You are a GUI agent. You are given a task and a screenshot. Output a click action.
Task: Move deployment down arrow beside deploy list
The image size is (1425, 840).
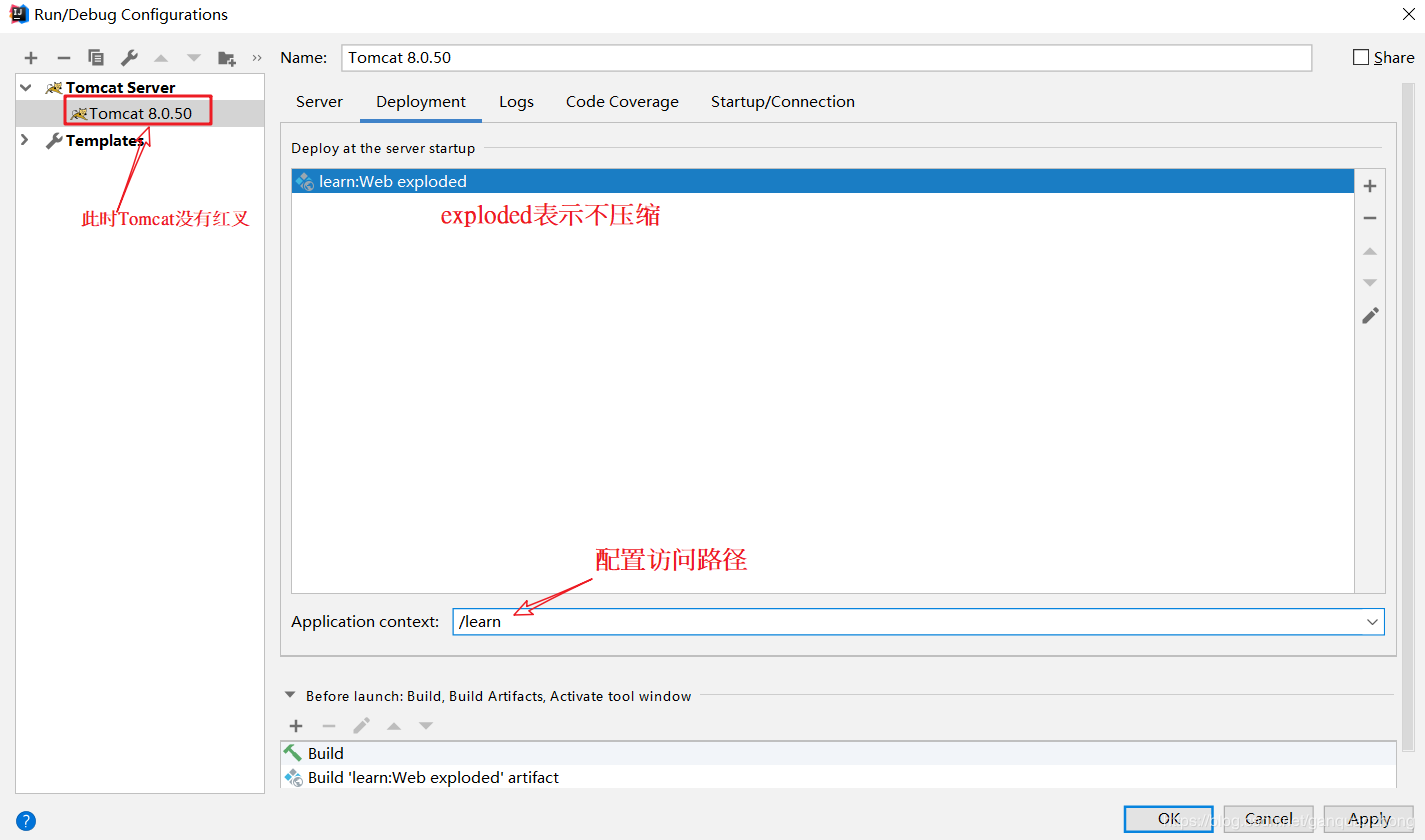(1370, 283)
